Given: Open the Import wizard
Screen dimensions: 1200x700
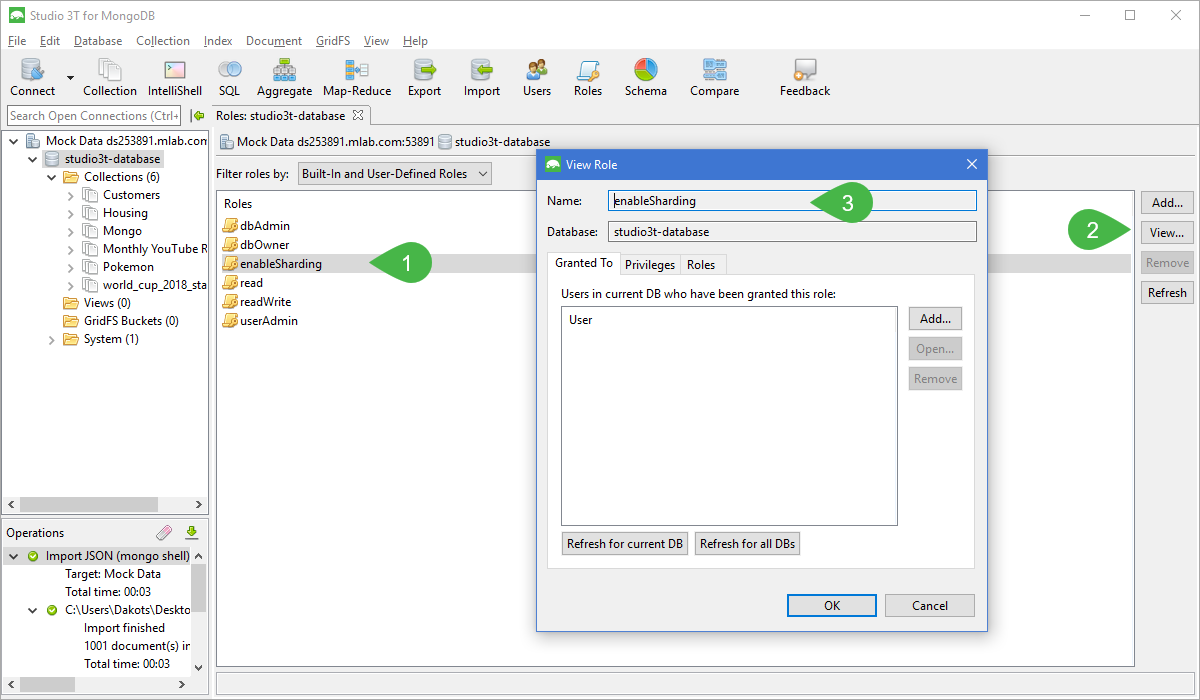Looking at the screenshot, I should tap(481, 77).
